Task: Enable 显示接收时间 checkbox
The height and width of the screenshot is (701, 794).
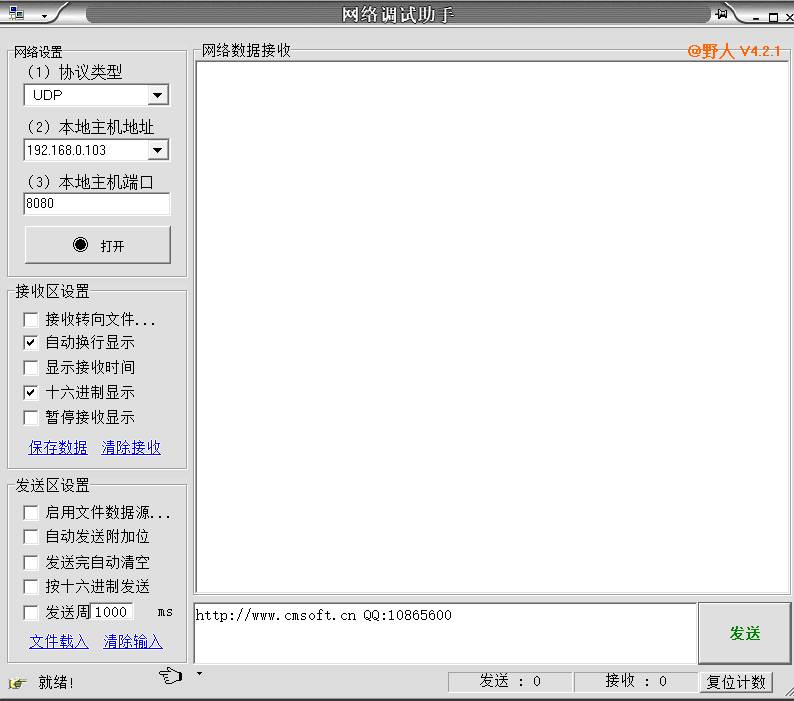Action: (x=31, y=368)
